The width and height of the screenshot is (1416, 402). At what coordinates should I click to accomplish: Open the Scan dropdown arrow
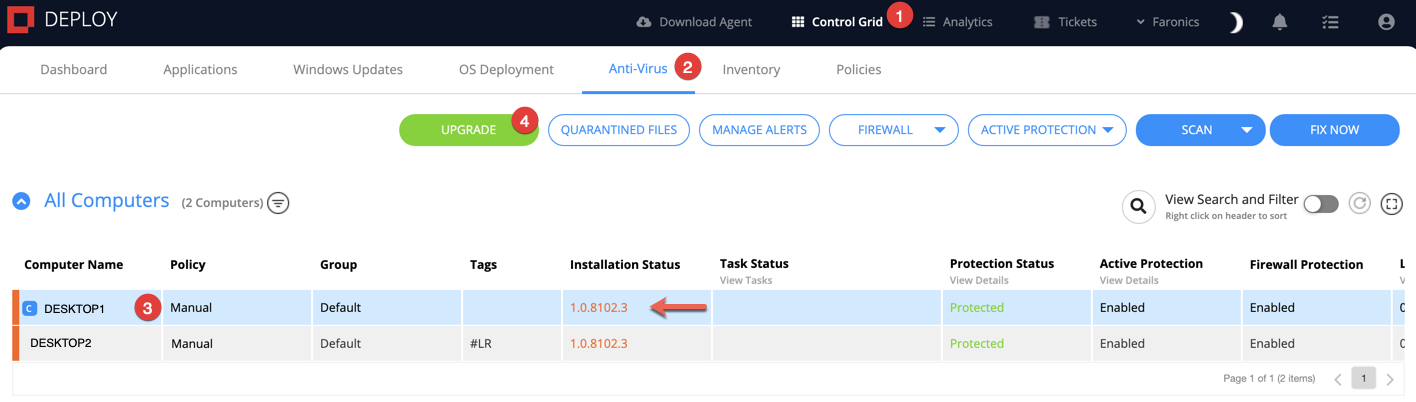[1247, 130]
